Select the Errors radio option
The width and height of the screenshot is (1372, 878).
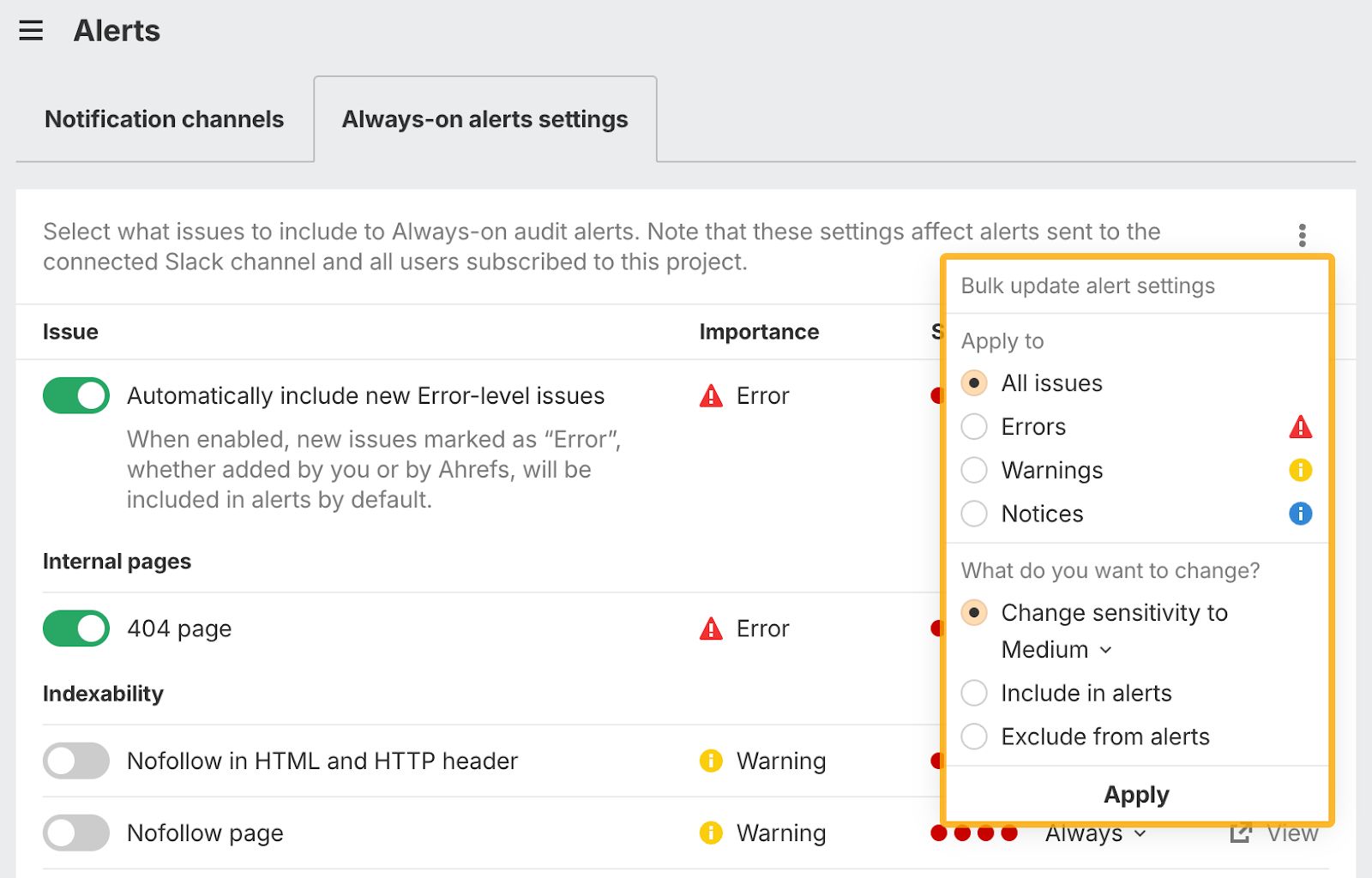[974, 427]
